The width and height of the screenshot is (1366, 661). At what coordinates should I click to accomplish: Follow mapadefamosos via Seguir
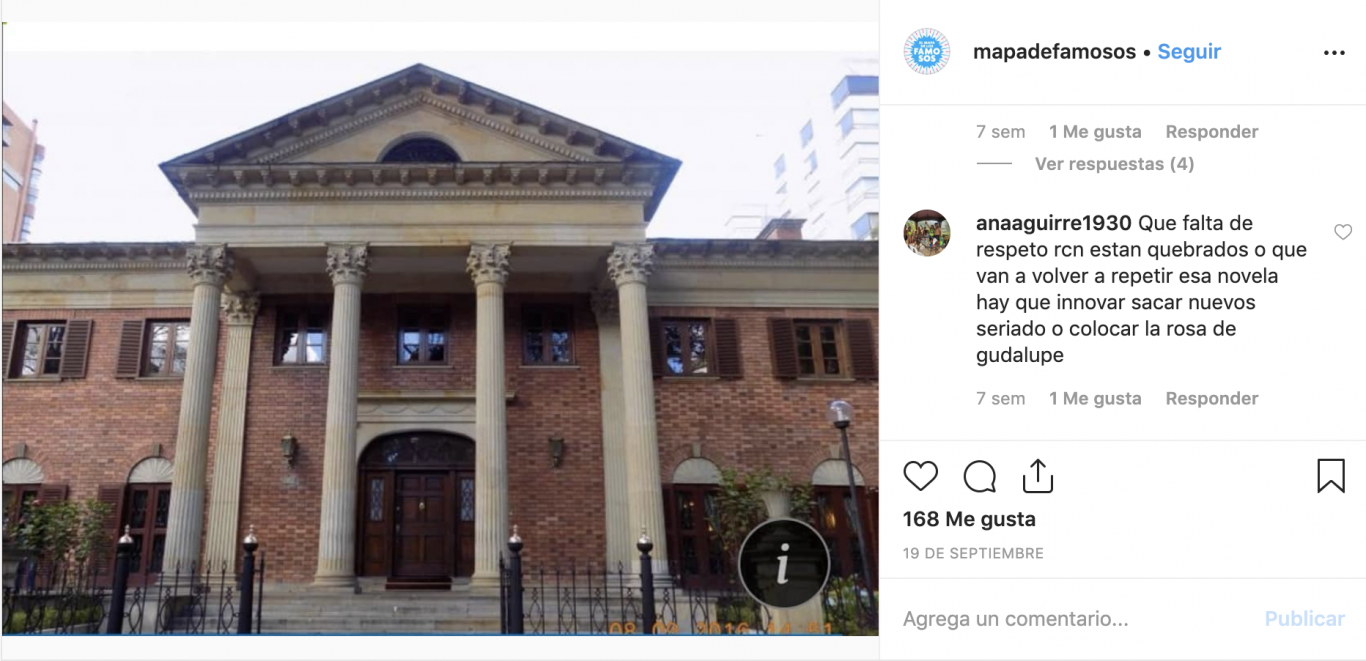pos(1189,52)
